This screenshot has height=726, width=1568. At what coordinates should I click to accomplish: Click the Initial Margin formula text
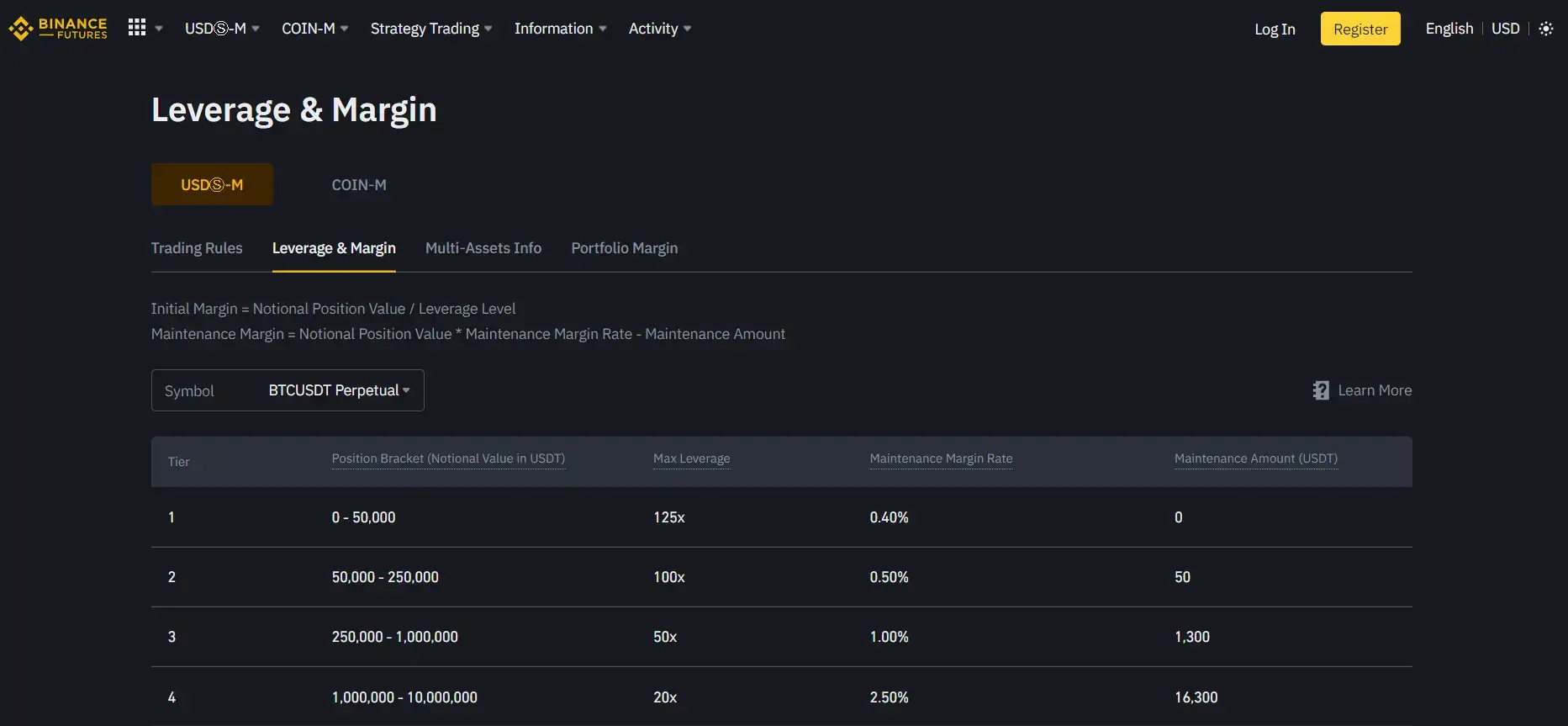pyautogui.click(x=333, y=309)
